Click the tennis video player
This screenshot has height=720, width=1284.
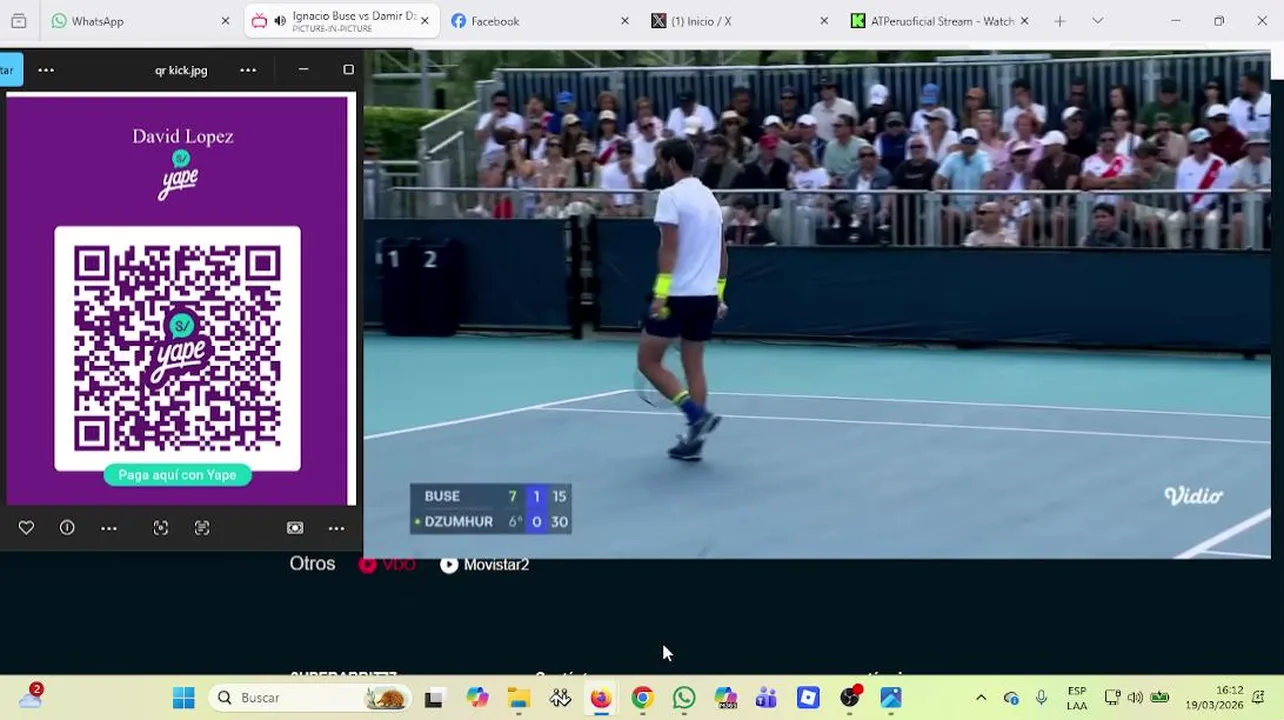point(817,305)
